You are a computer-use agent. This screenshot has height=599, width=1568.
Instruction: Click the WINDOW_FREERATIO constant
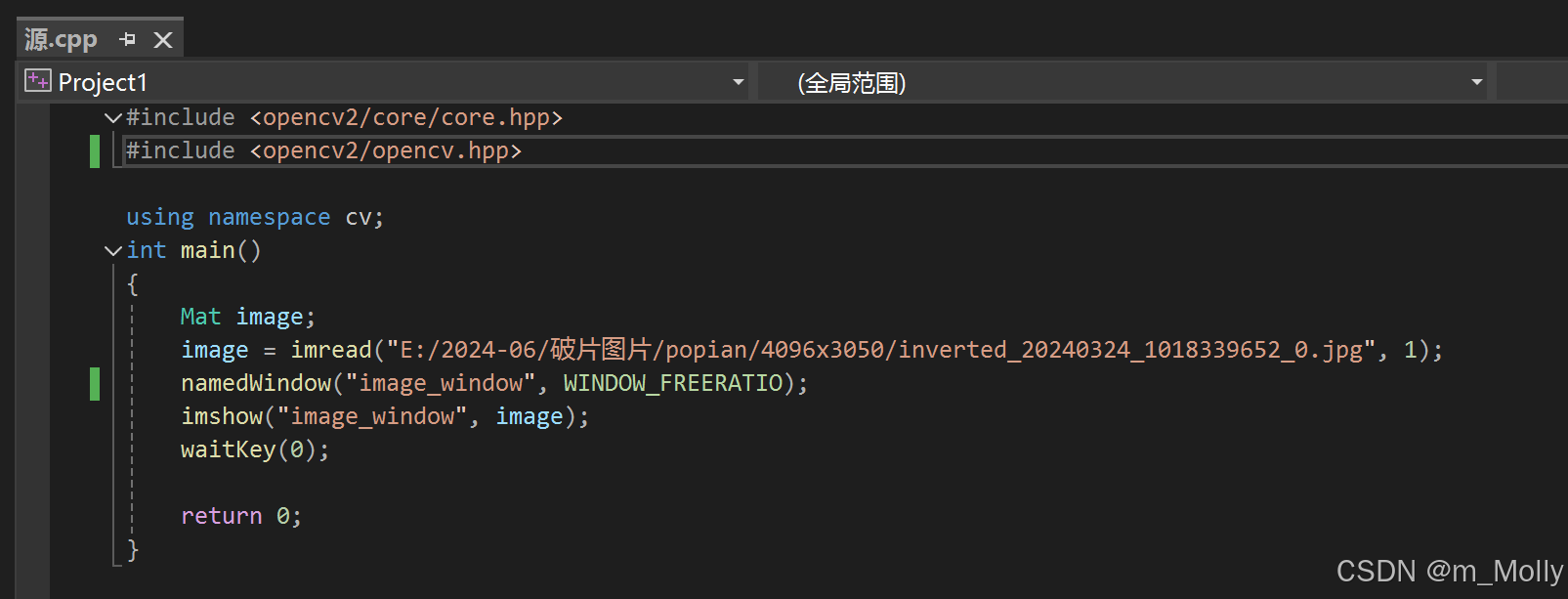click(673, 384)
